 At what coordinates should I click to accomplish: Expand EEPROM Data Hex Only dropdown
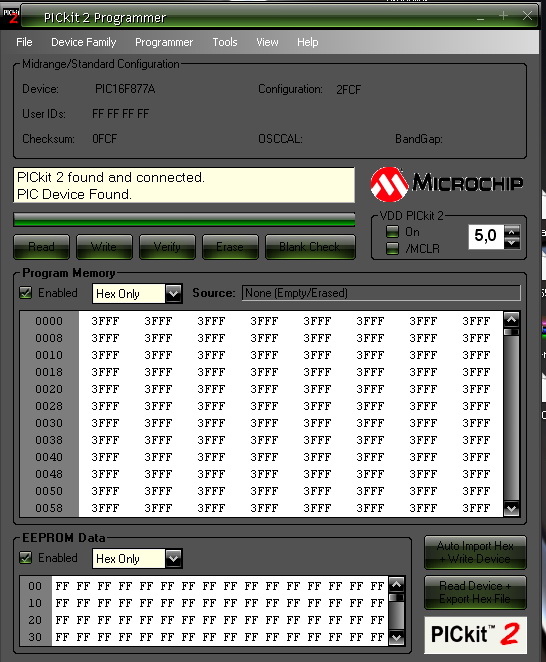(x=173, y=559)
